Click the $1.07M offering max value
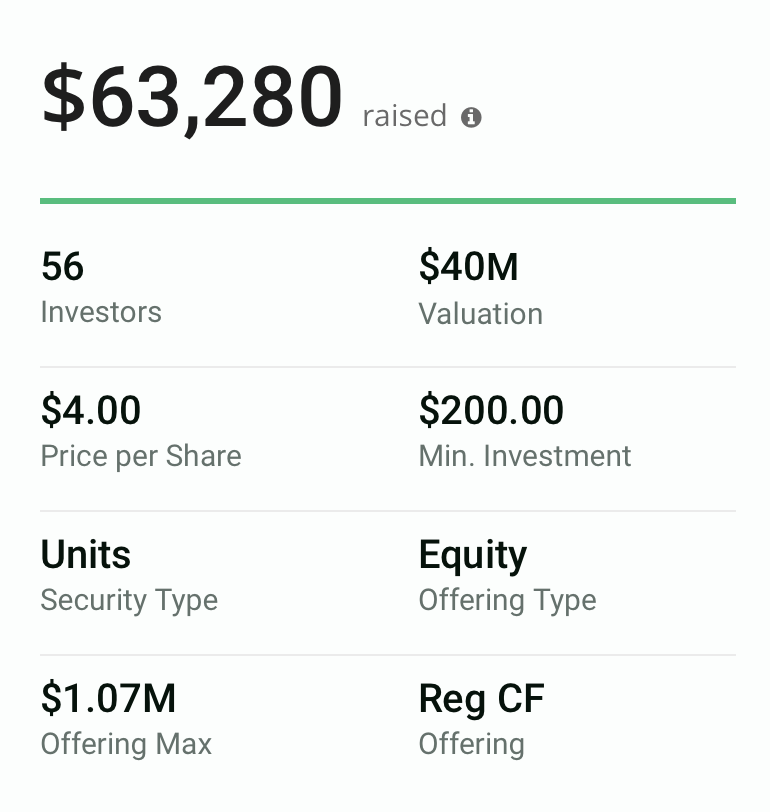 (x=108, y=698)
